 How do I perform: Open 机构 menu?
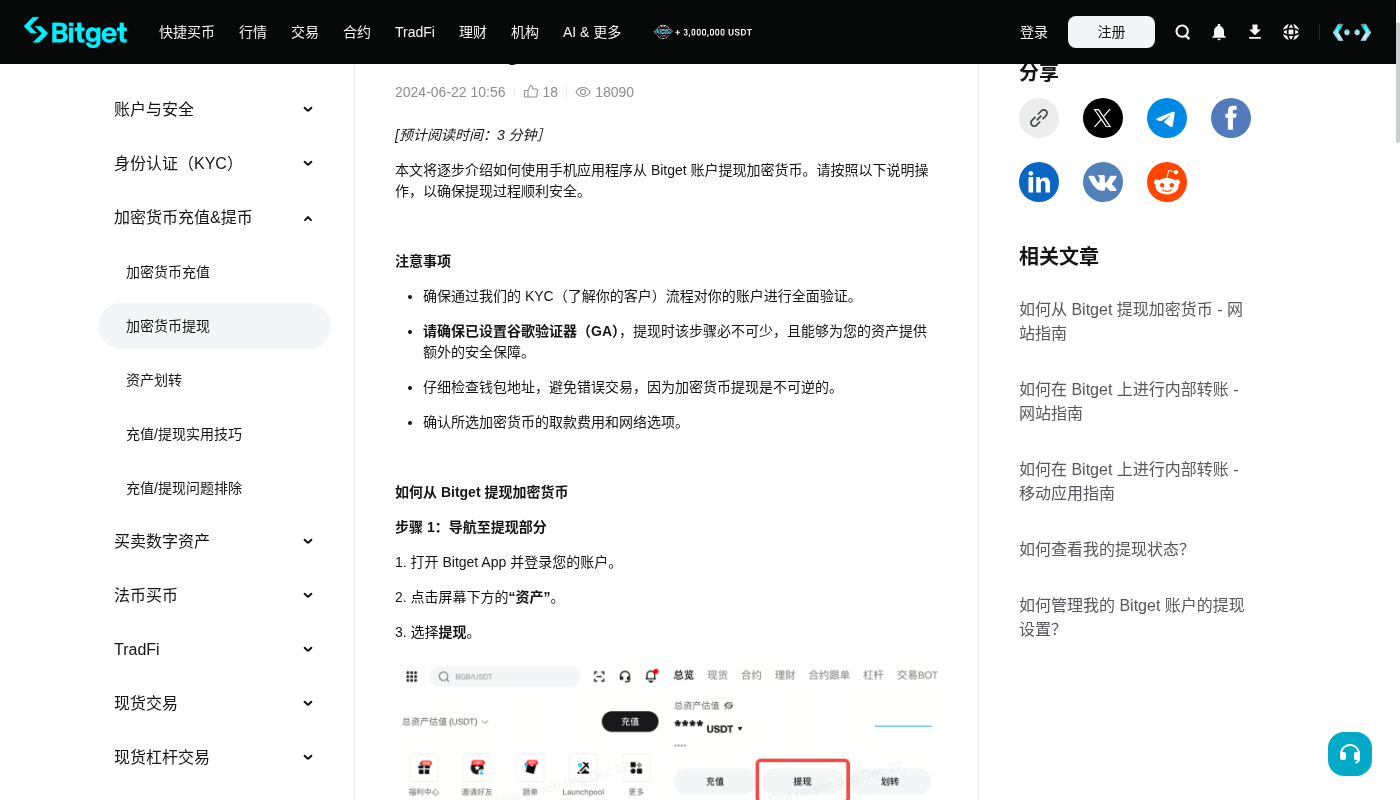525,32
